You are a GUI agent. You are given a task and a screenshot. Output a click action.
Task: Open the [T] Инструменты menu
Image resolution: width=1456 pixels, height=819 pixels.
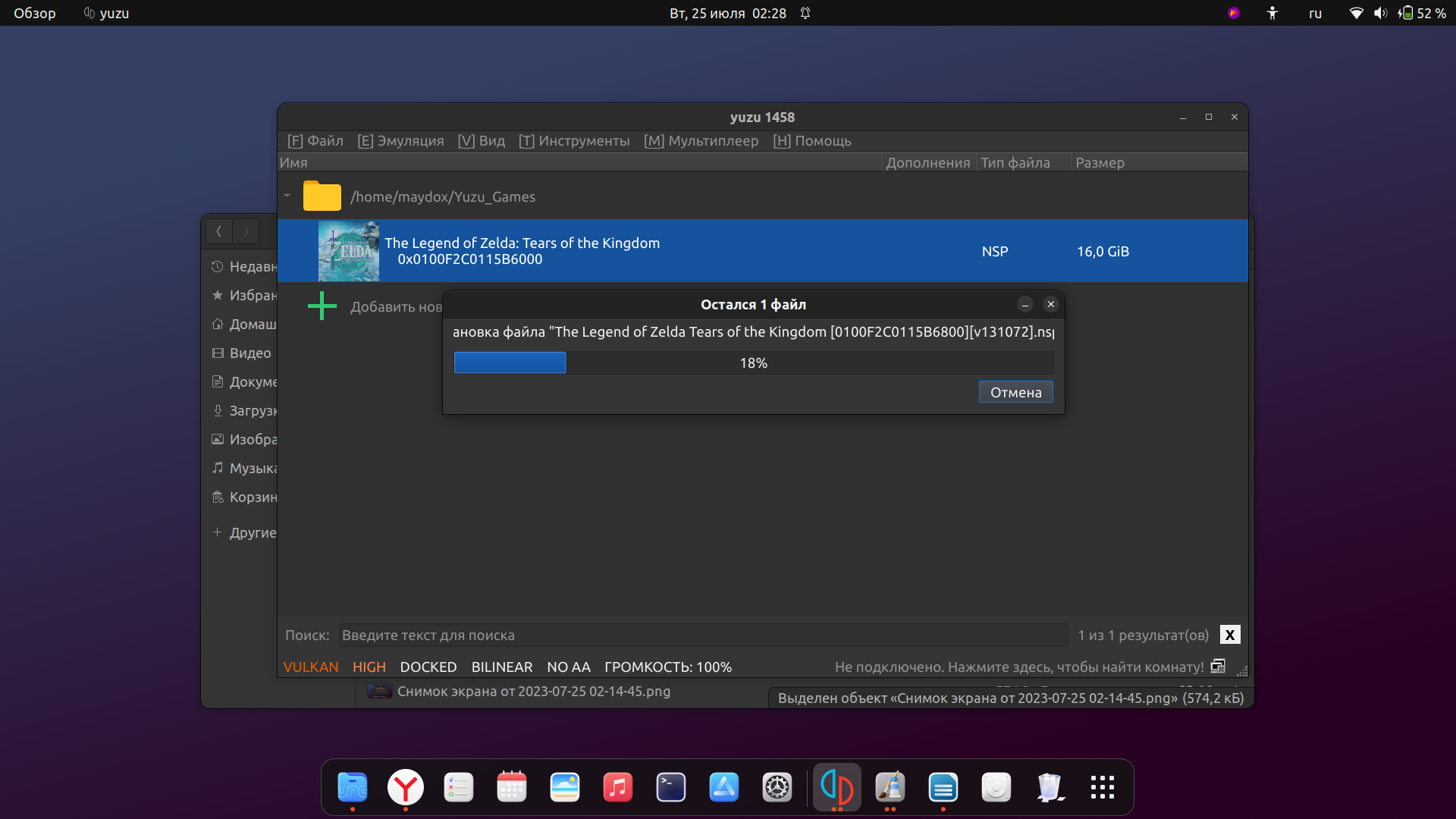574,141
